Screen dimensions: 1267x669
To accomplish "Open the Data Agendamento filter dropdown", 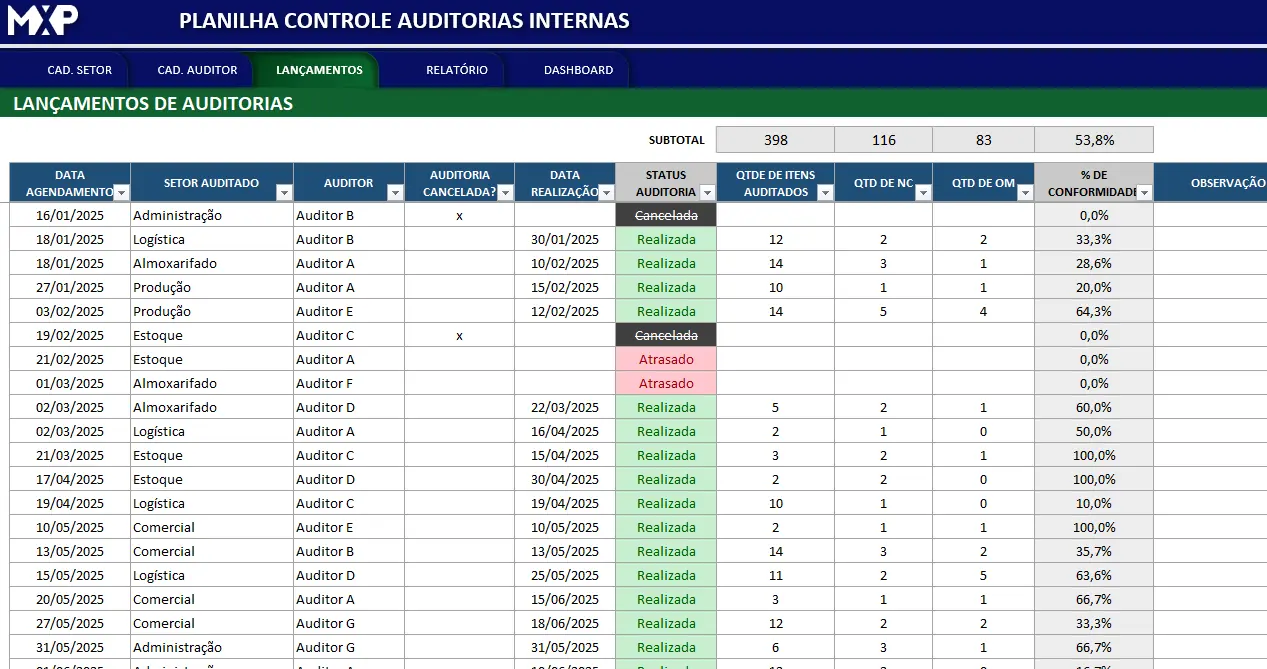I will [121, 192].
